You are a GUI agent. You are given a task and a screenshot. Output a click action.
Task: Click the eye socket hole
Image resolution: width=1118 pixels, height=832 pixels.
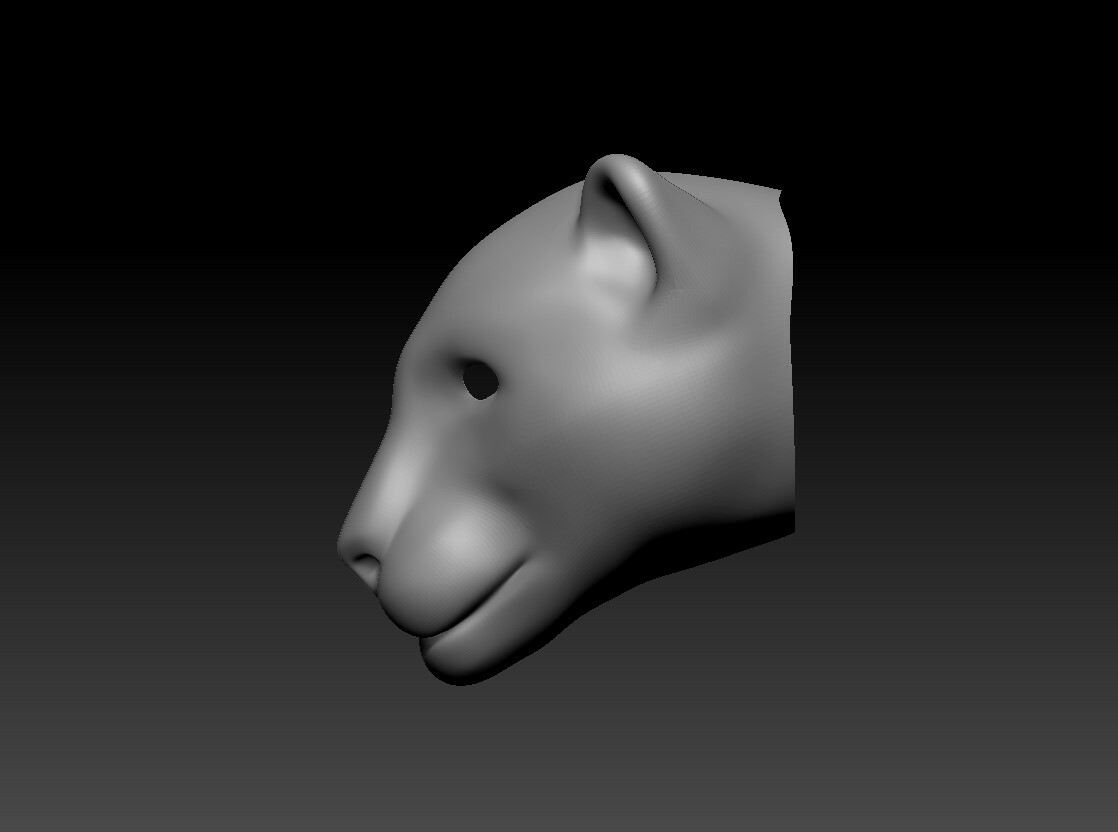tap(481, 381)
